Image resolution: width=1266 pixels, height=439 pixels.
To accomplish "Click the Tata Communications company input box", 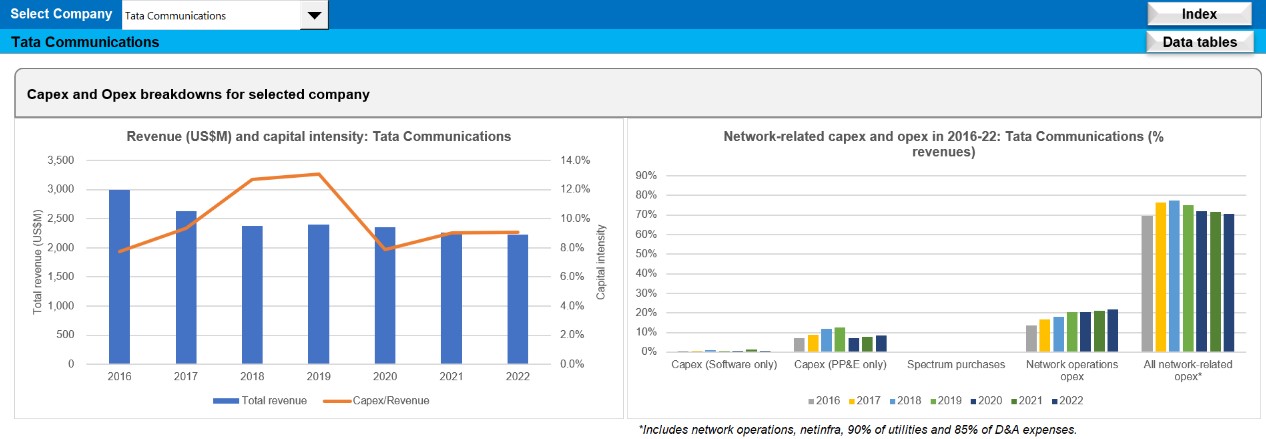I will 211,15.
